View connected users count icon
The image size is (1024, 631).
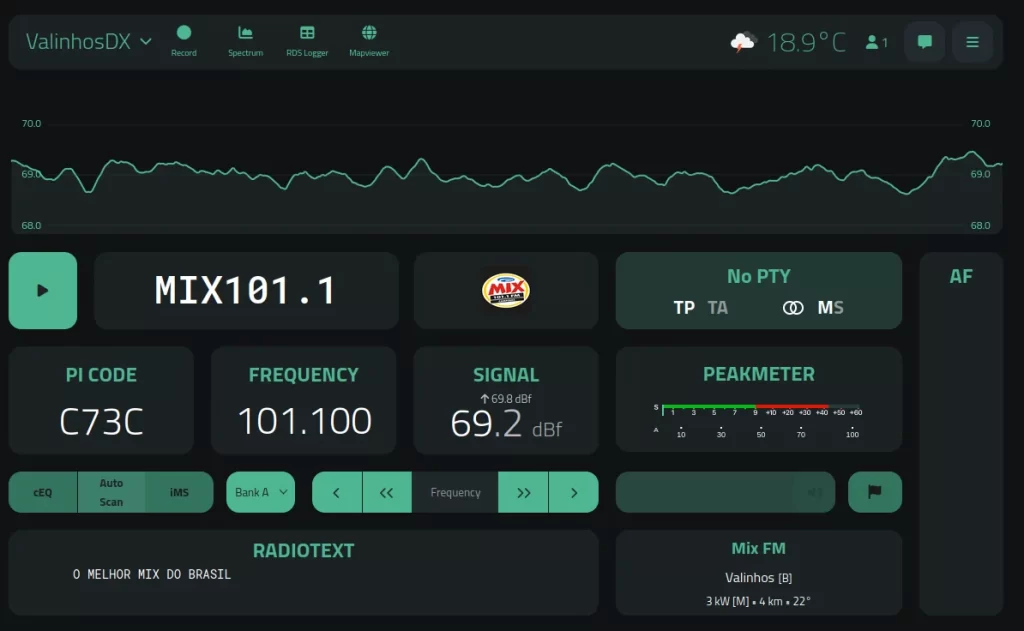[x=876, y=42]
